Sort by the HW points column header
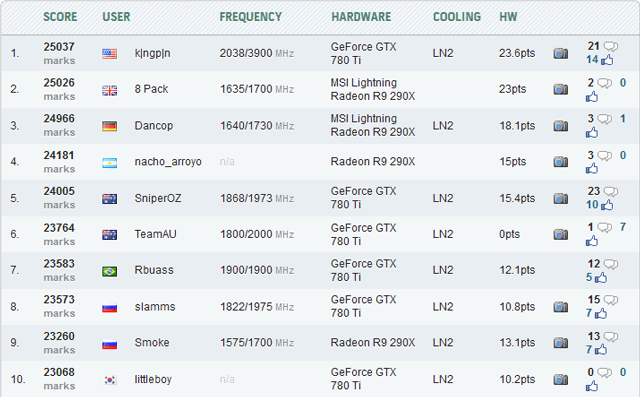The height and width of the screenshot is (397, 640). point(508,17)
